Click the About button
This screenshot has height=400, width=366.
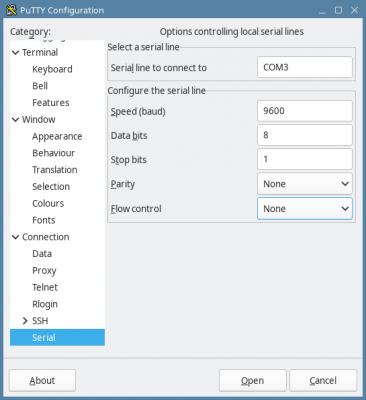coord(42,380)
